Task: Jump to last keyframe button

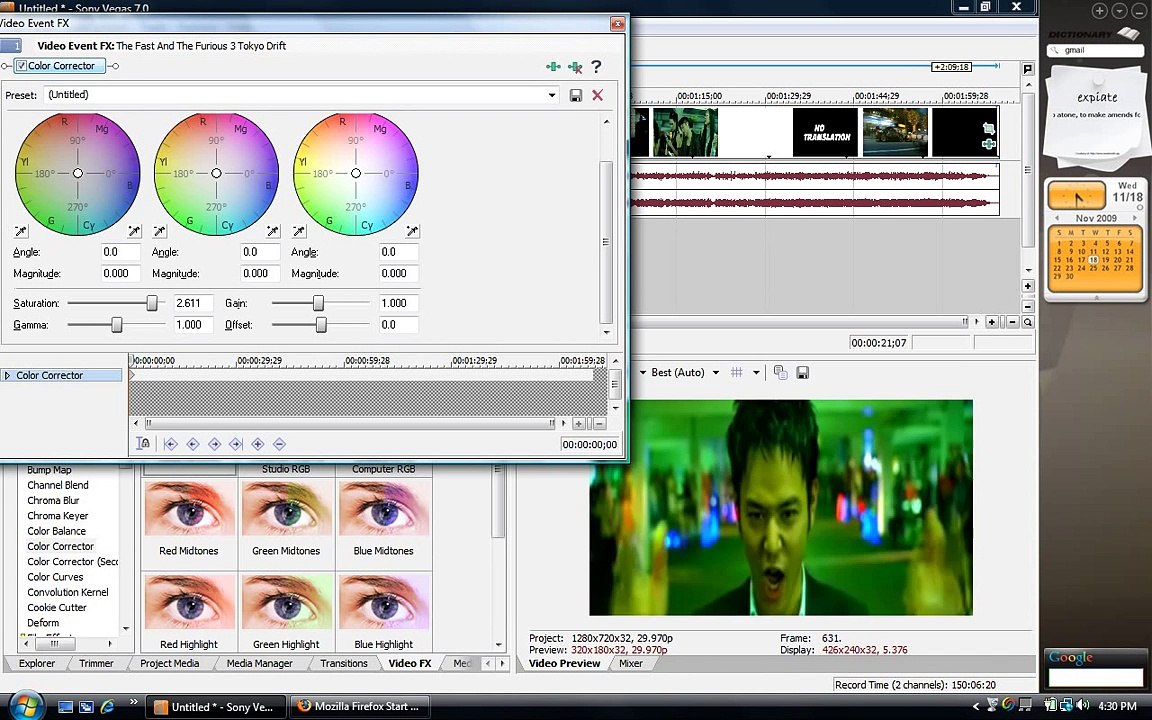Action: tap(236, 444)
